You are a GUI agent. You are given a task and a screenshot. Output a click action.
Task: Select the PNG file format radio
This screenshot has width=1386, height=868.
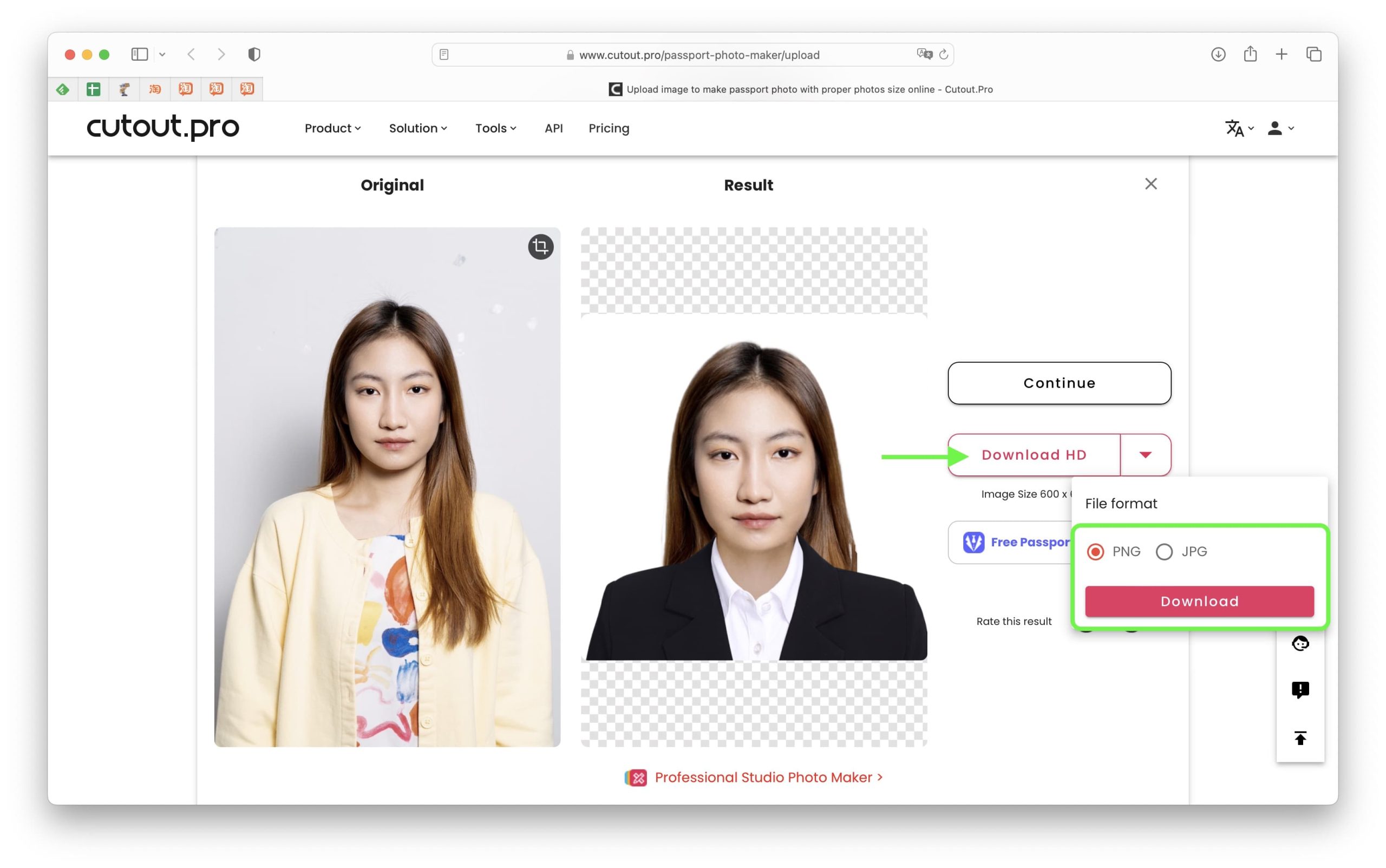[x=1095, y=552]
